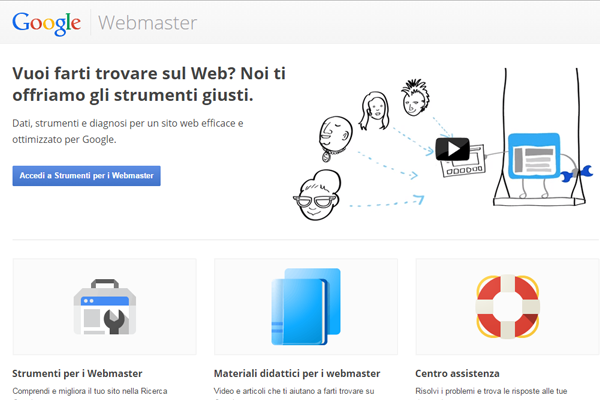Click the Centro assistenza heading
Viewport: 600px width, 400px height.
pyautogui.click(x=457, y=374)
